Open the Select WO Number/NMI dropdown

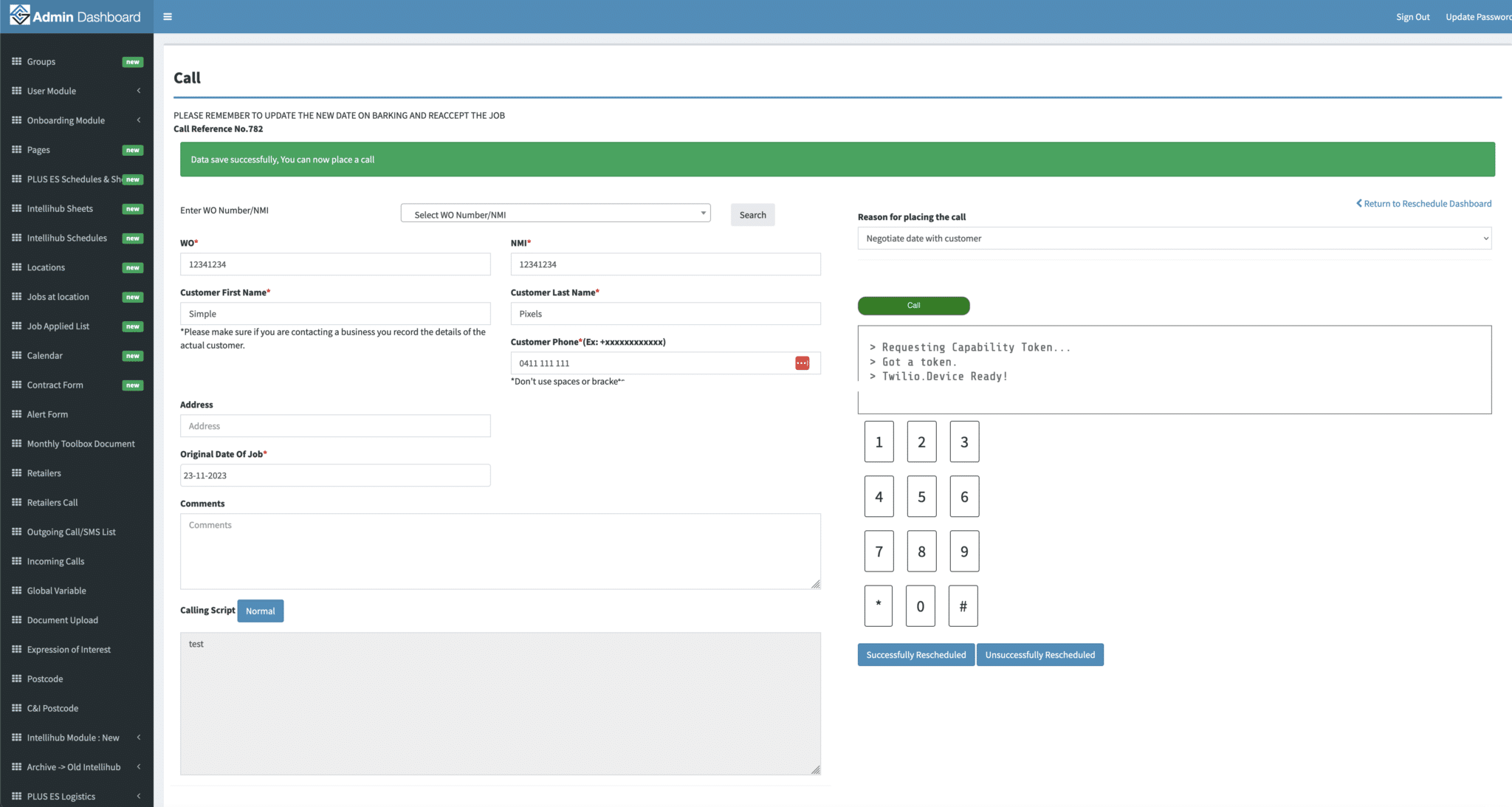pos(555,214)
